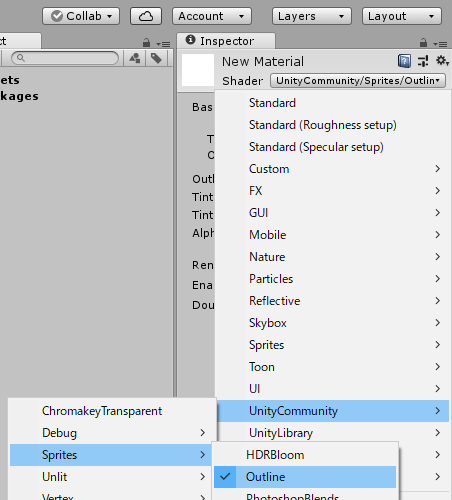
Task: Open the material settings gear icon
Action: coord(442,61)
